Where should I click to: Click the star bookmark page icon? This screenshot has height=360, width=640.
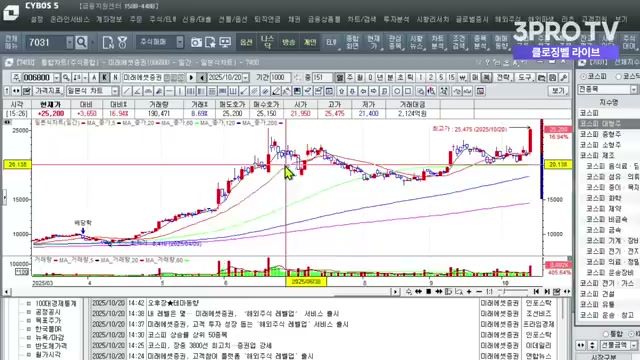point(211,42)
